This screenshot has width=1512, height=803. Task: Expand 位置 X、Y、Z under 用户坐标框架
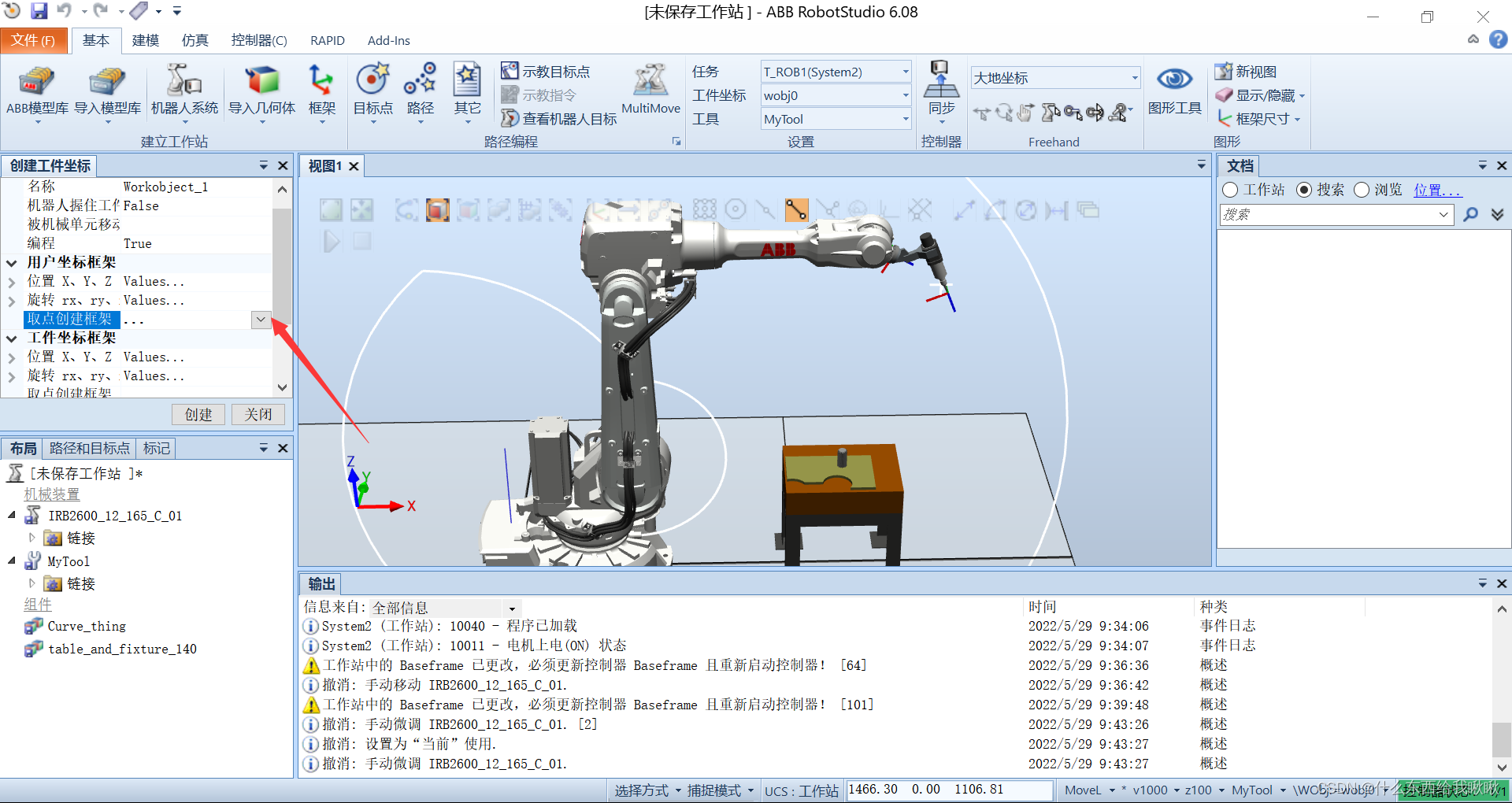[x=11, y=281]
